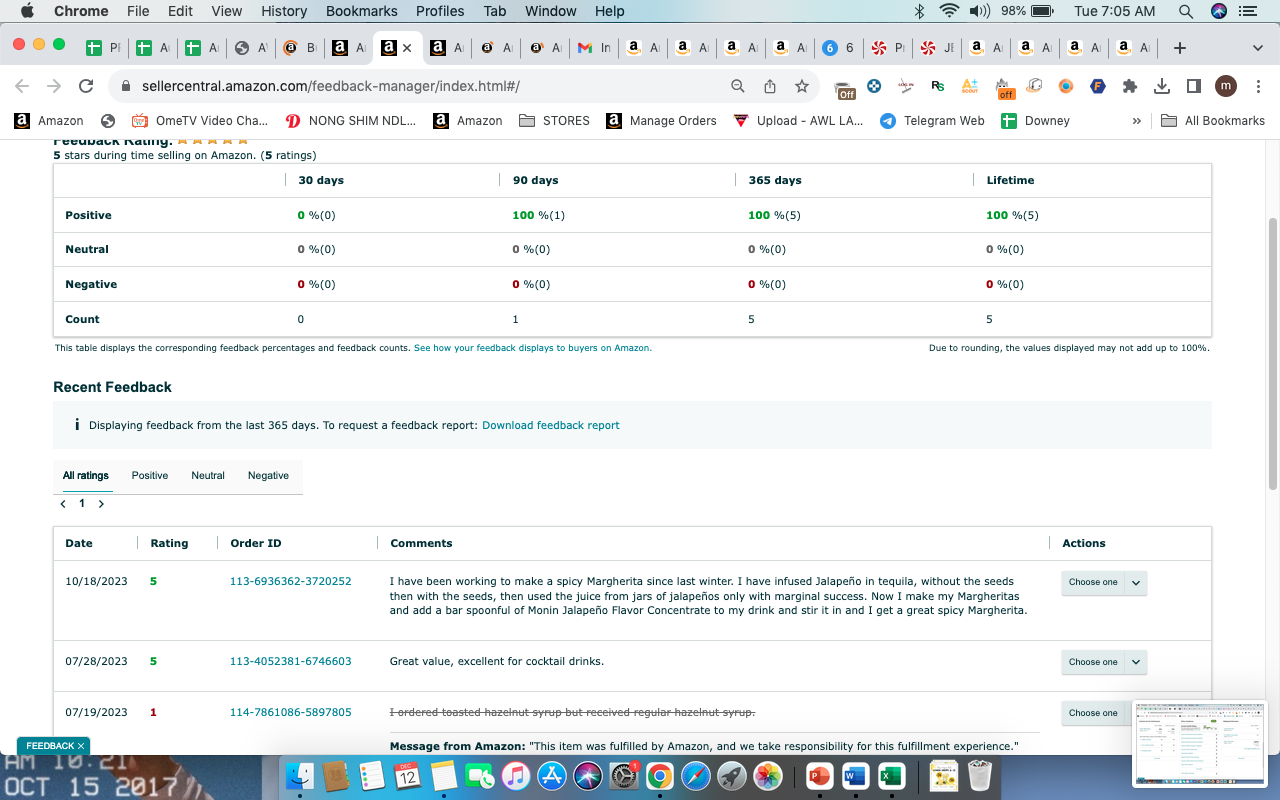Open Photos app in the Dock
The height and width of the screenshot is (800, 1280).
click(768, 776)
